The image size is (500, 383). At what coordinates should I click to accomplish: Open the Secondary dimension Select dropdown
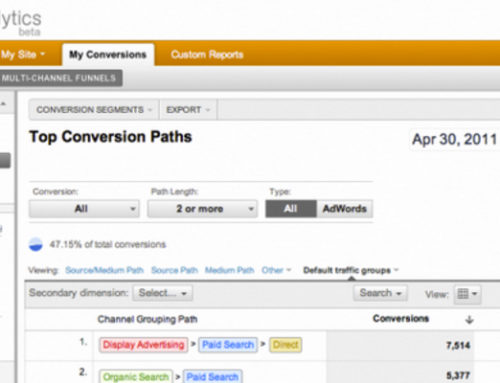click(x=162, y=293)
